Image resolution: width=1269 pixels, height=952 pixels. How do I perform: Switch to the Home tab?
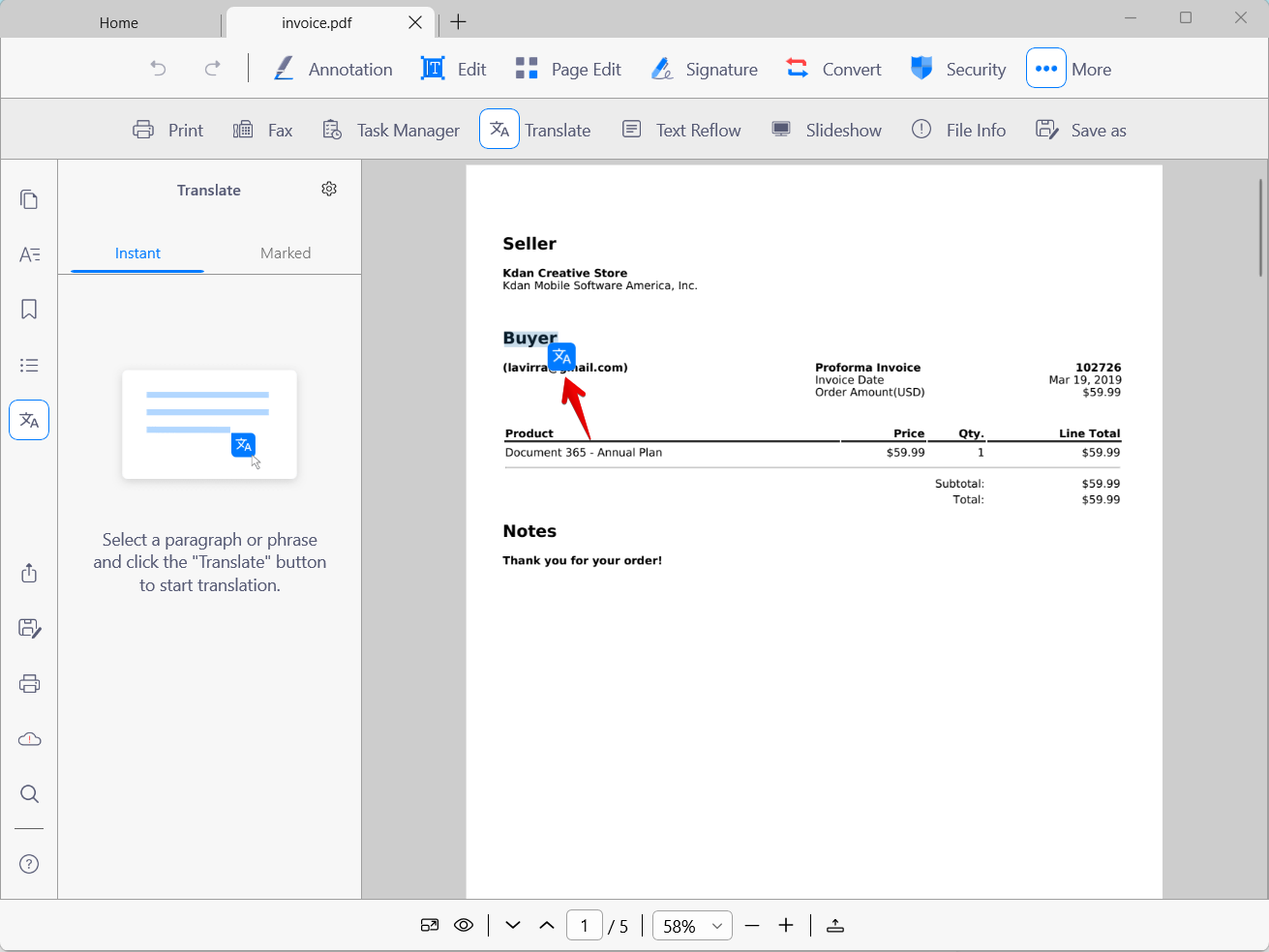point(118,22)
